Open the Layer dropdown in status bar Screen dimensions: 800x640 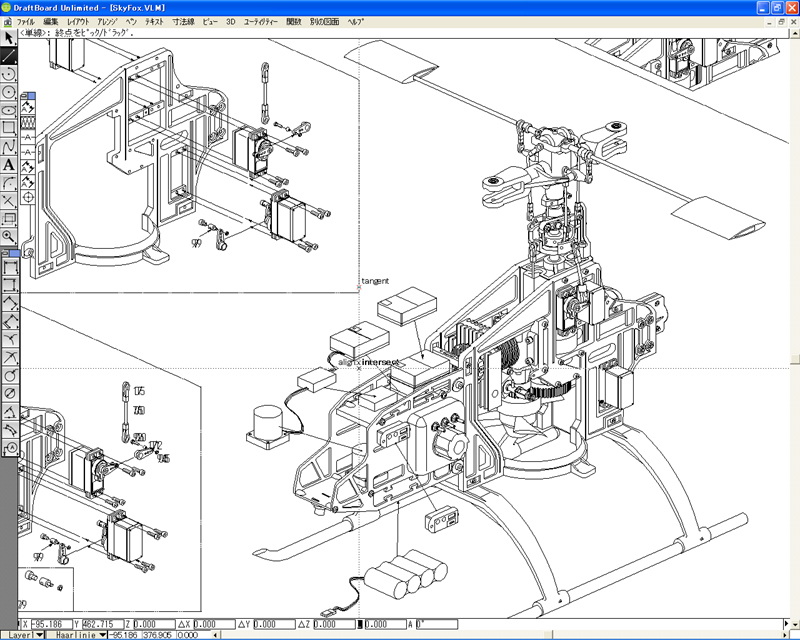click(x=39, y=635)
